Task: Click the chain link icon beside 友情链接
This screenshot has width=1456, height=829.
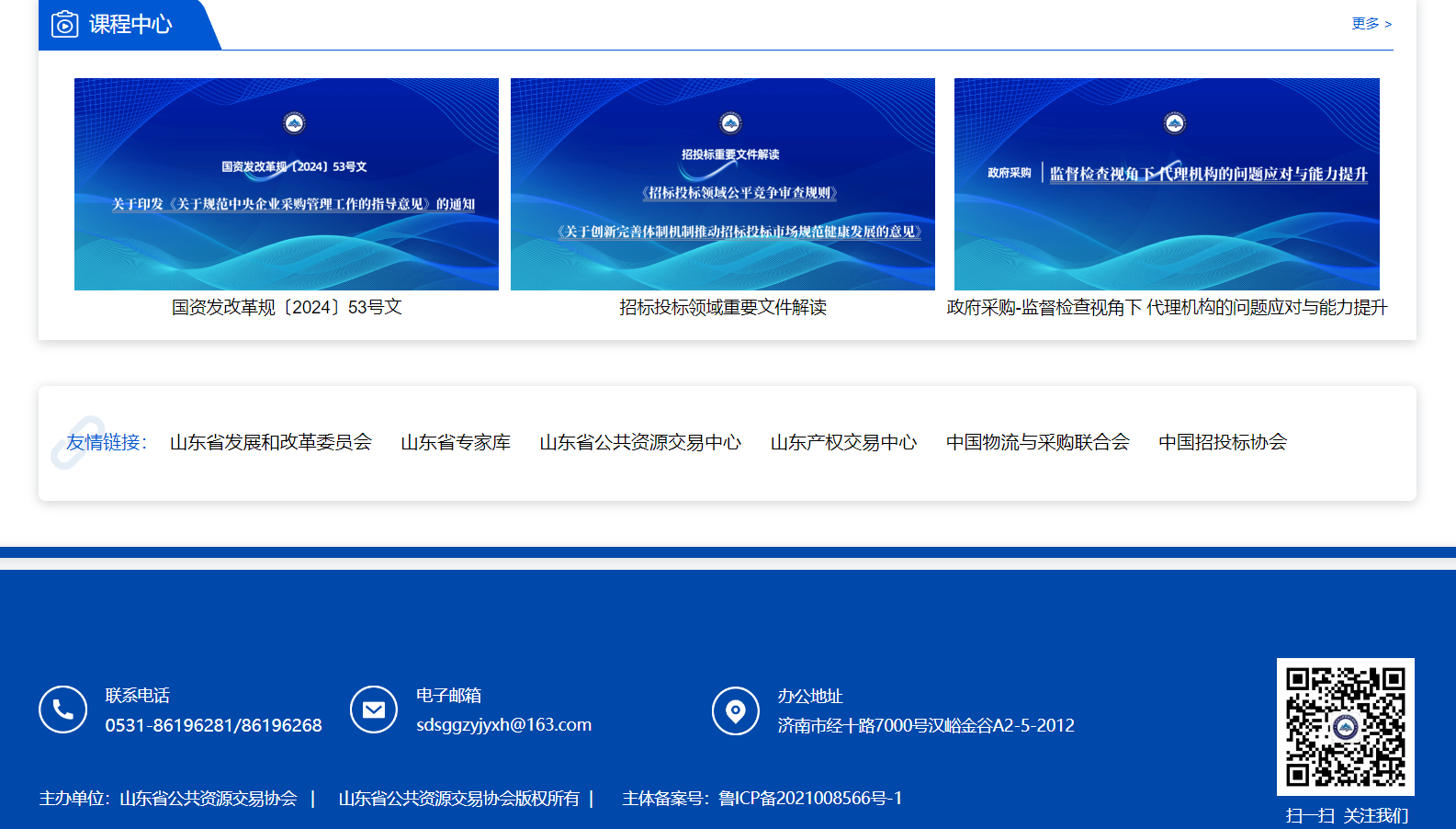Action: pyautogui.click(x=76, y=443)
